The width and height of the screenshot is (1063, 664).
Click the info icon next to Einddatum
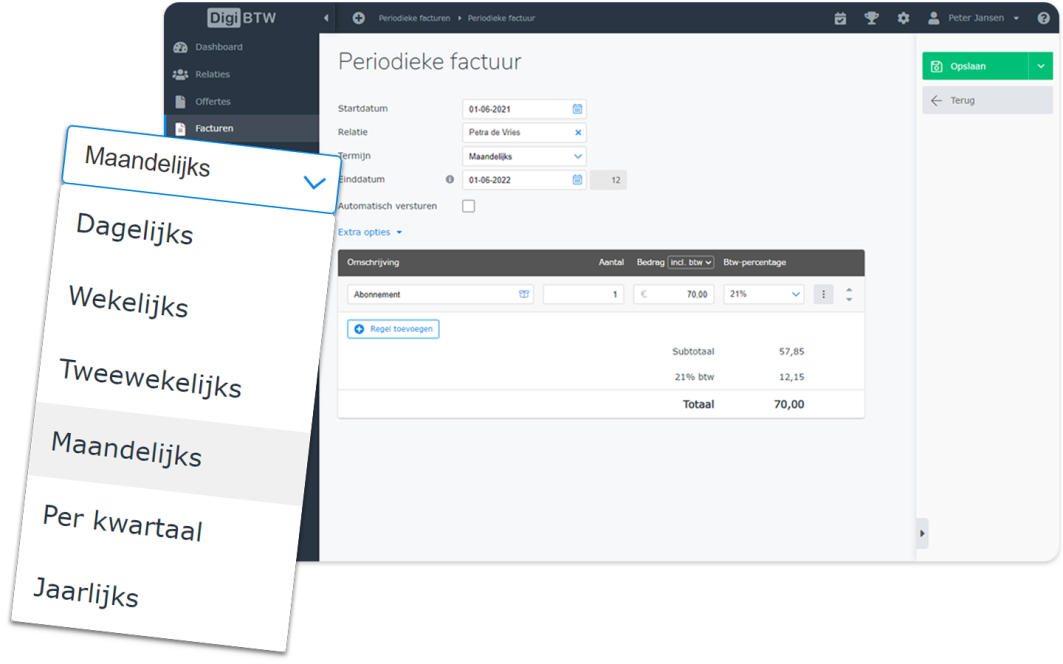pos(450,180)
